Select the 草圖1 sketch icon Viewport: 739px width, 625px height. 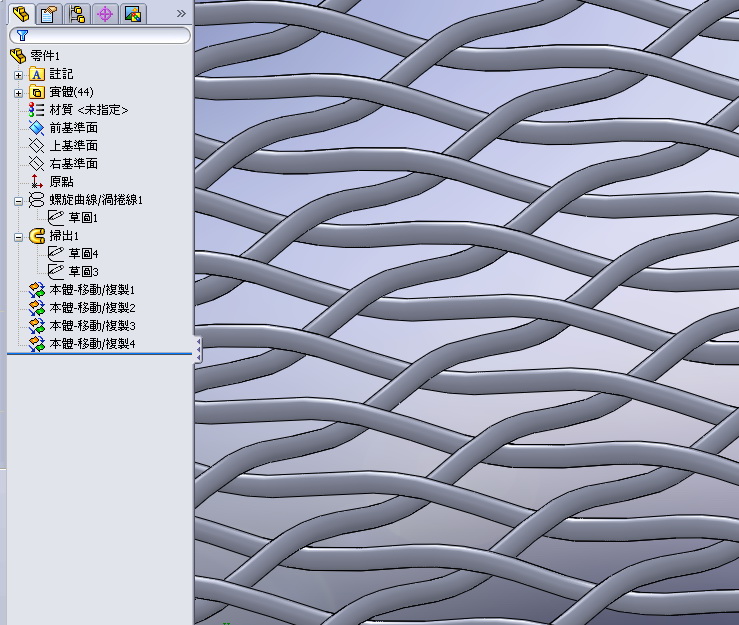click(56, 217)
